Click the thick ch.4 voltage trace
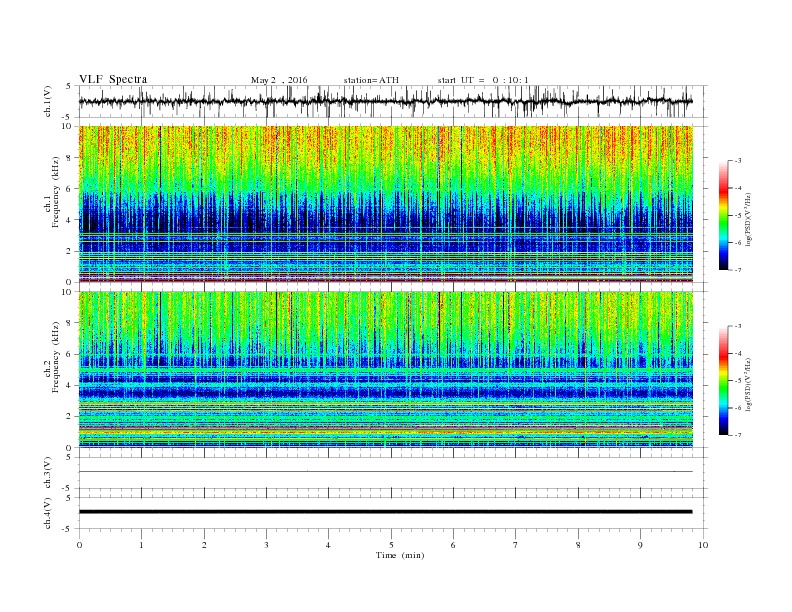Image resolution: width=792 pixels, height=612 pixels. pyautogui.click(x=385, y=512)
